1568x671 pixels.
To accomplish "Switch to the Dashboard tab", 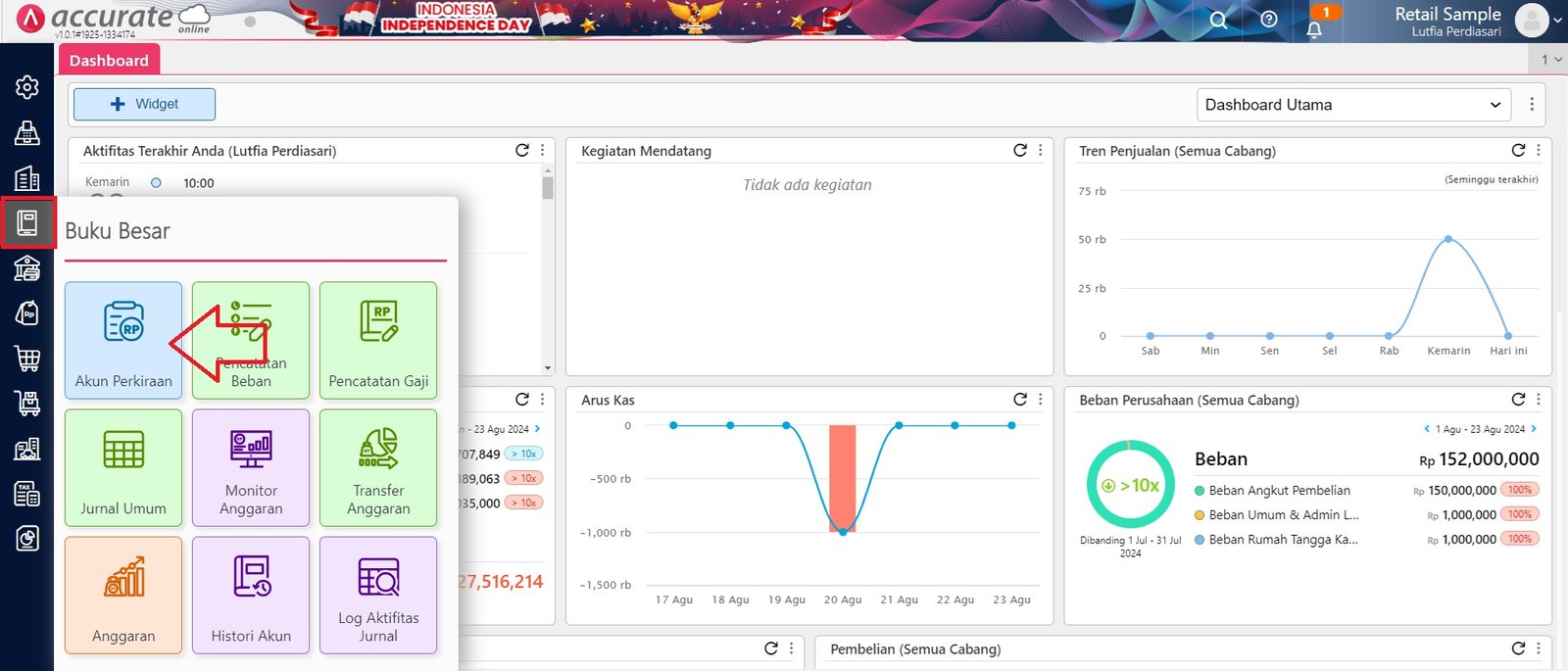I will pyautogui.click(x=109, y=61).
